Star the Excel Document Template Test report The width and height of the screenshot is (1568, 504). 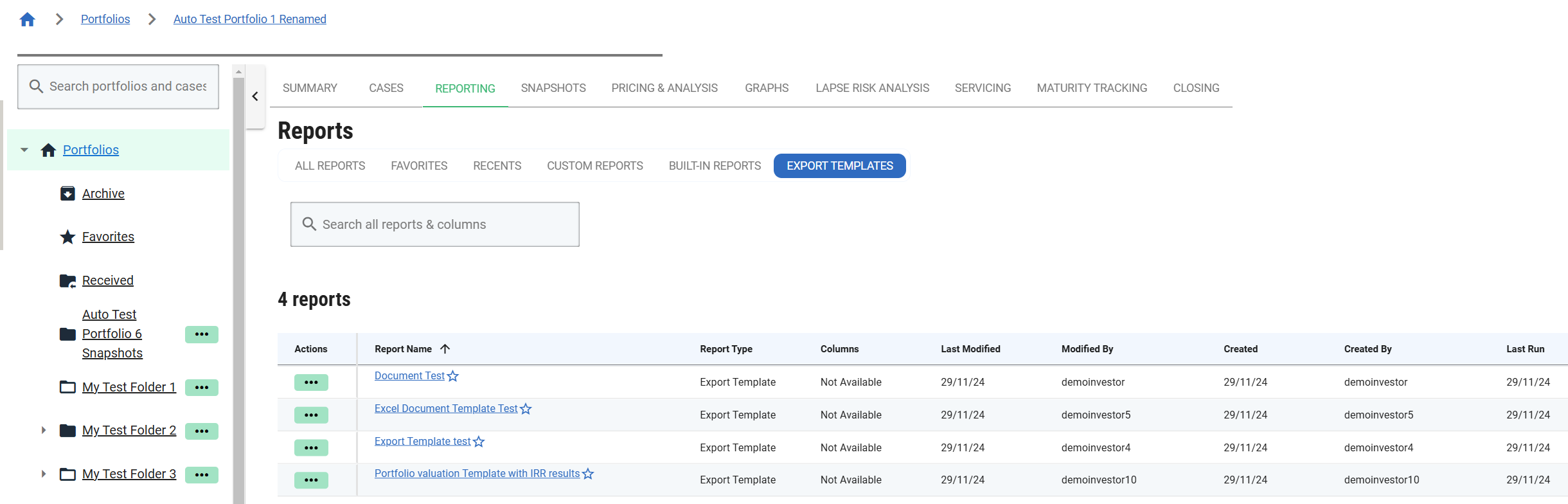click(526, 409)
